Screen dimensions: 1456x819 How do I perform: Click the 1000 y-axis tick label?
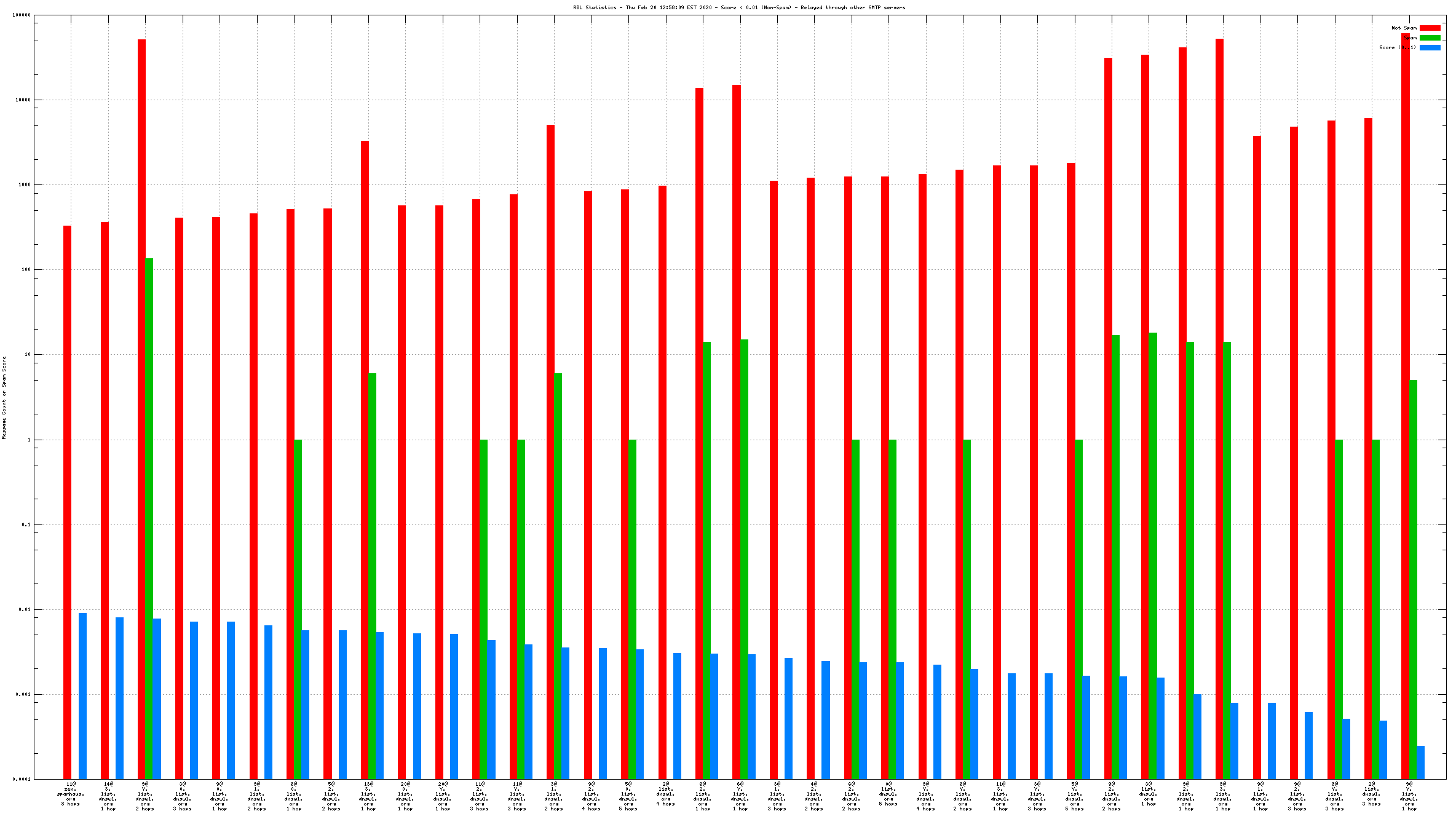click(x=24, y=184)
